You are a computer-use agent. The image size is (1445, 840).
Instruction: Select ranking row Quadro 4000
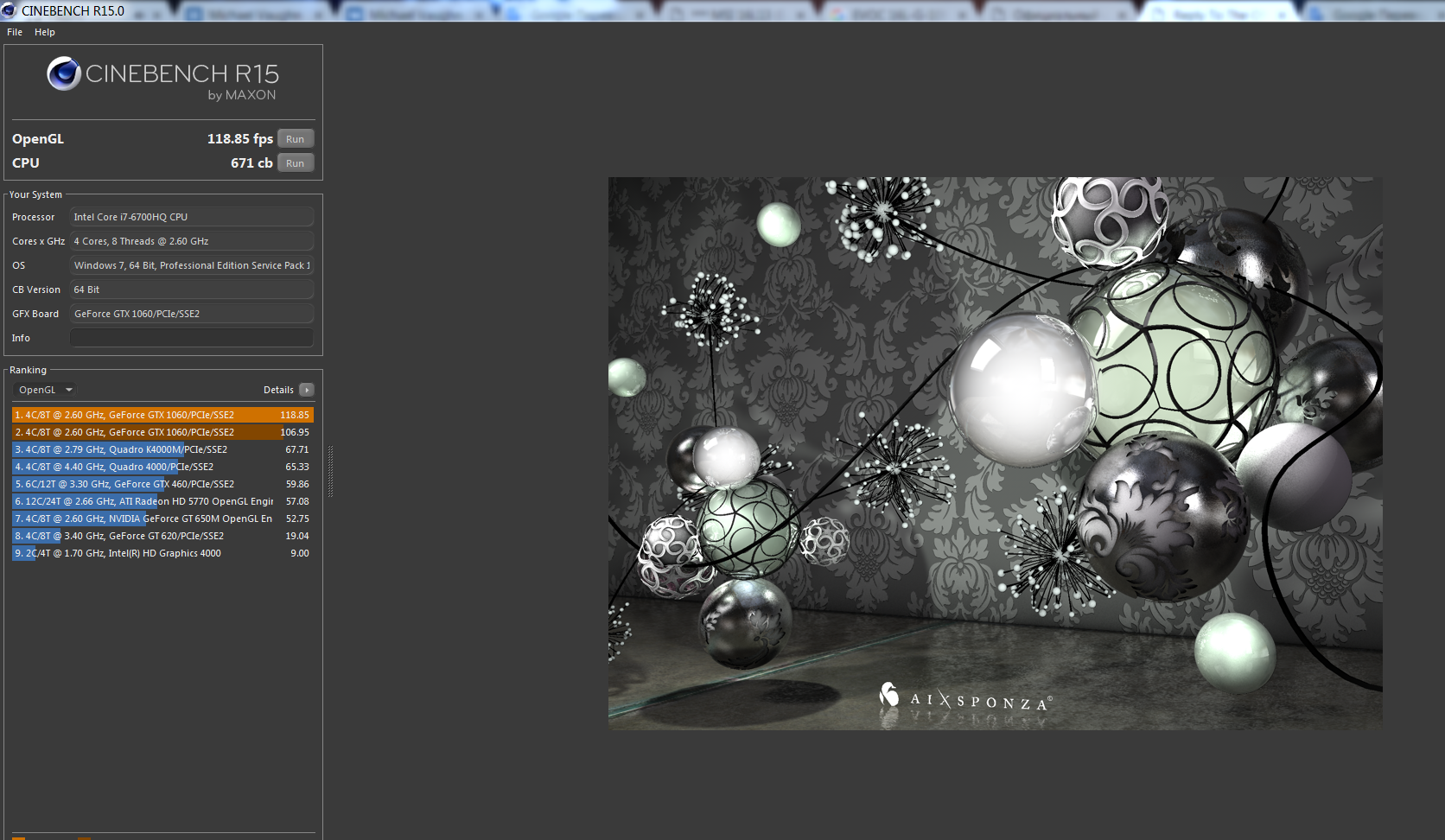click(162, 467)
